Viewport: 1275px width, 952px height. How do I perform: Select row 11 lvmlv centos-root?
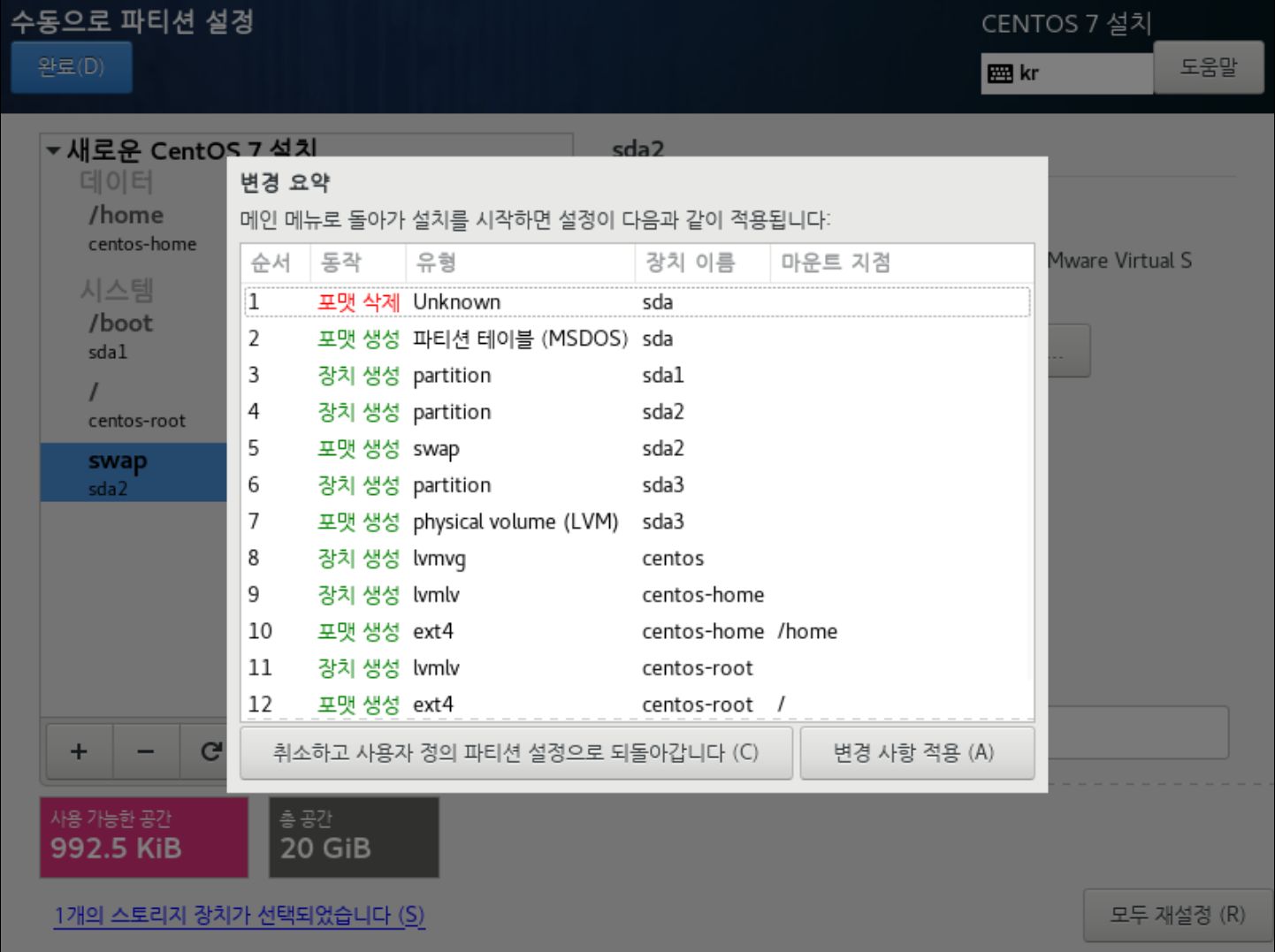[637, 668]
